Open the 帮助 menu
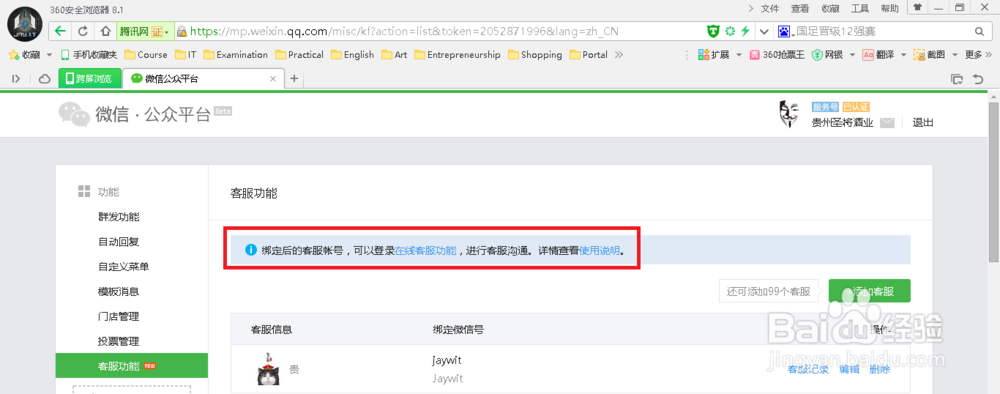Viewport: 1000px width, 394px height. click(890, 8)
